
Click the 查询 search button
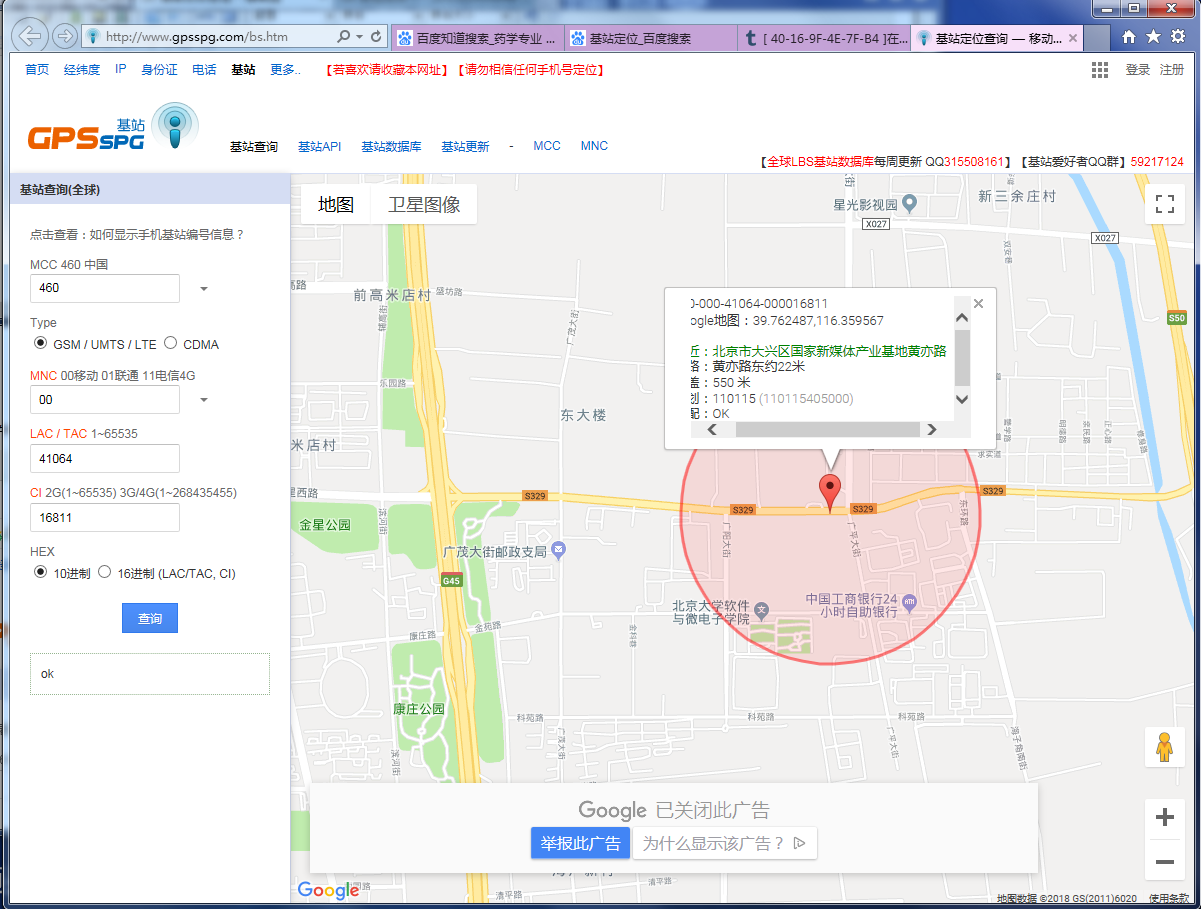(150, 618)
